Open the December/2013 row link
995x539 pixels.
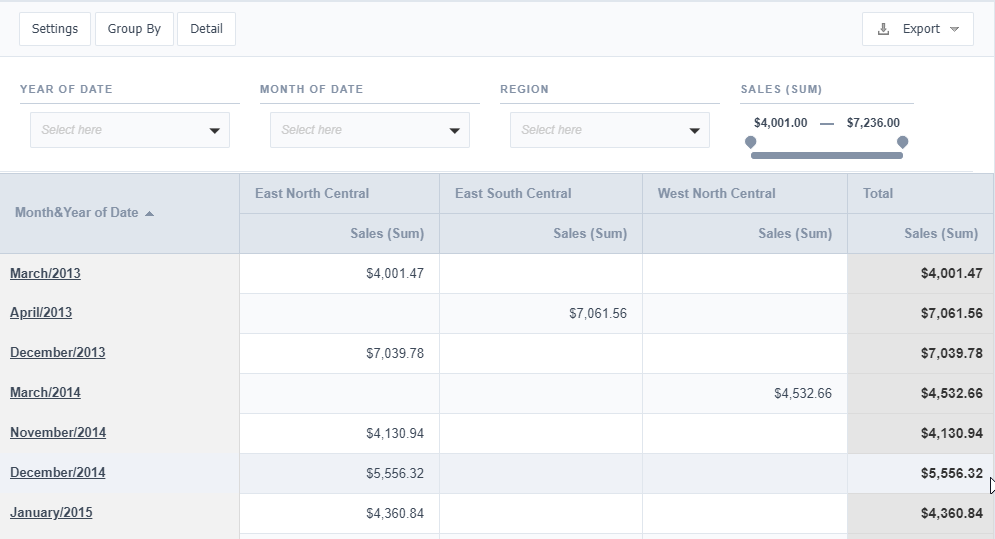point(57,353)
